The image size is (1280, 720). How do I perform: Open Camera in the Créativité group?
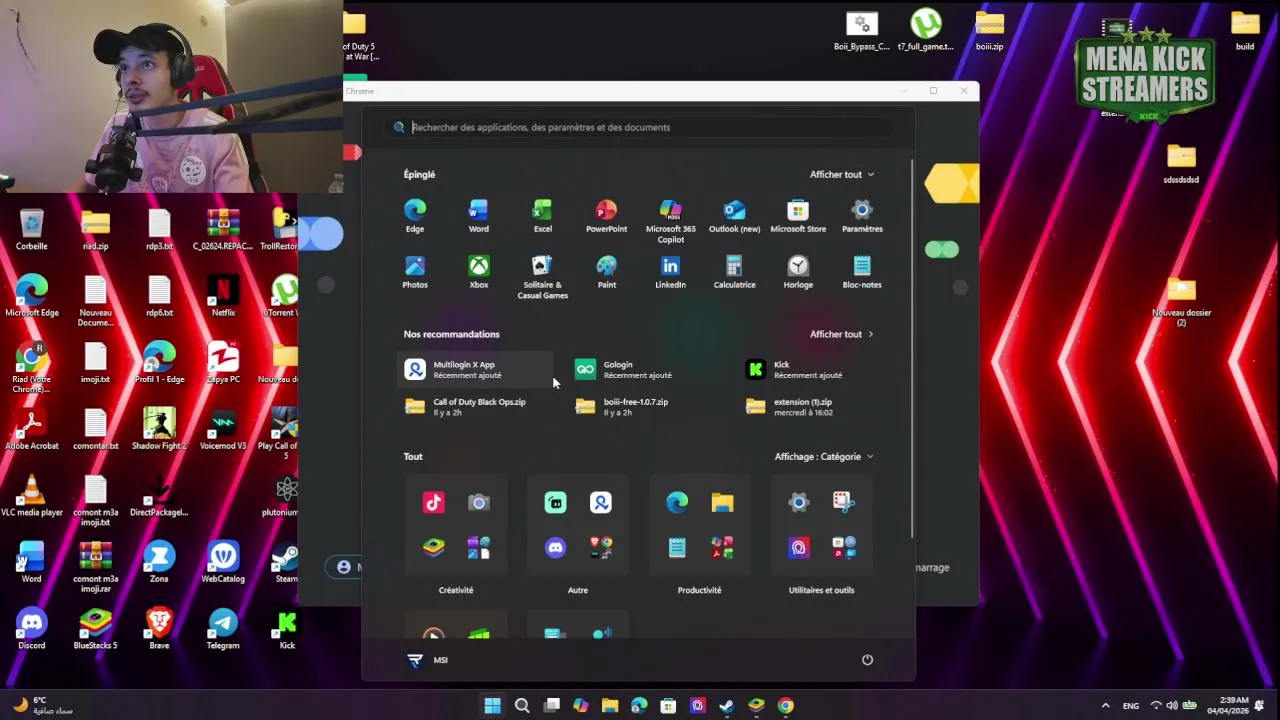(x=479, y=503)
